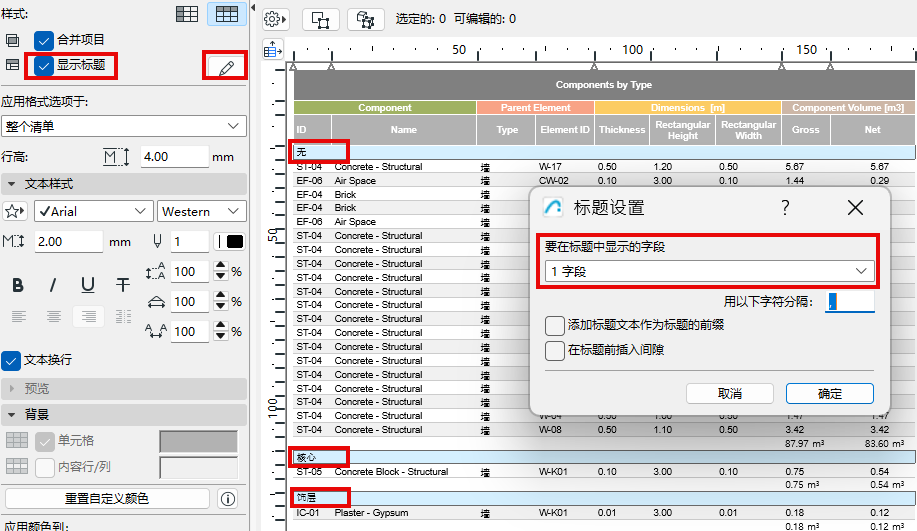Click the pen number icon beside field 1

point(157,242)
